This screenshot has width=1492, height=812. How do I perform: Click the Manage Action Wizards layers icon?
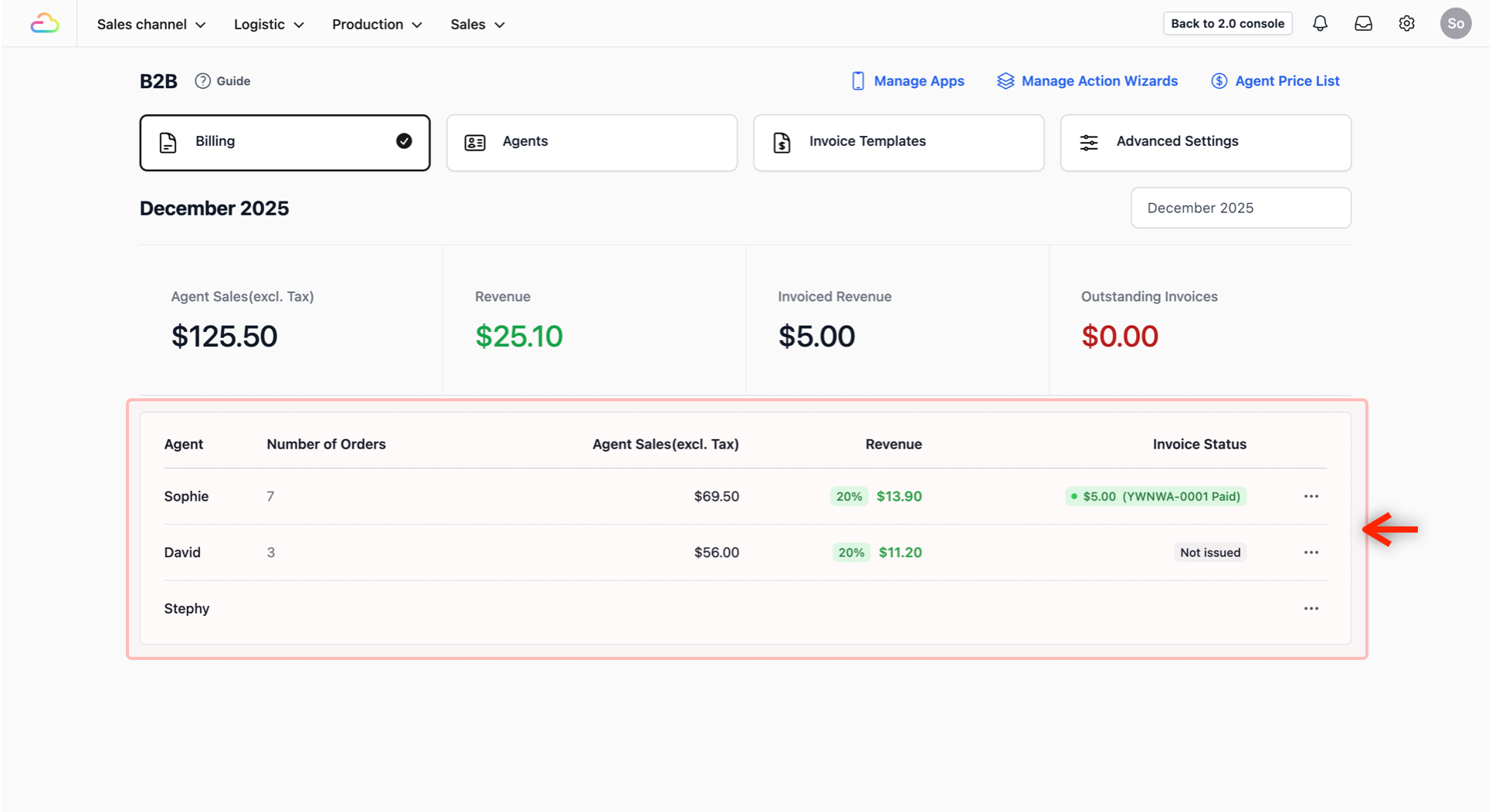[x=1005, y=81]
